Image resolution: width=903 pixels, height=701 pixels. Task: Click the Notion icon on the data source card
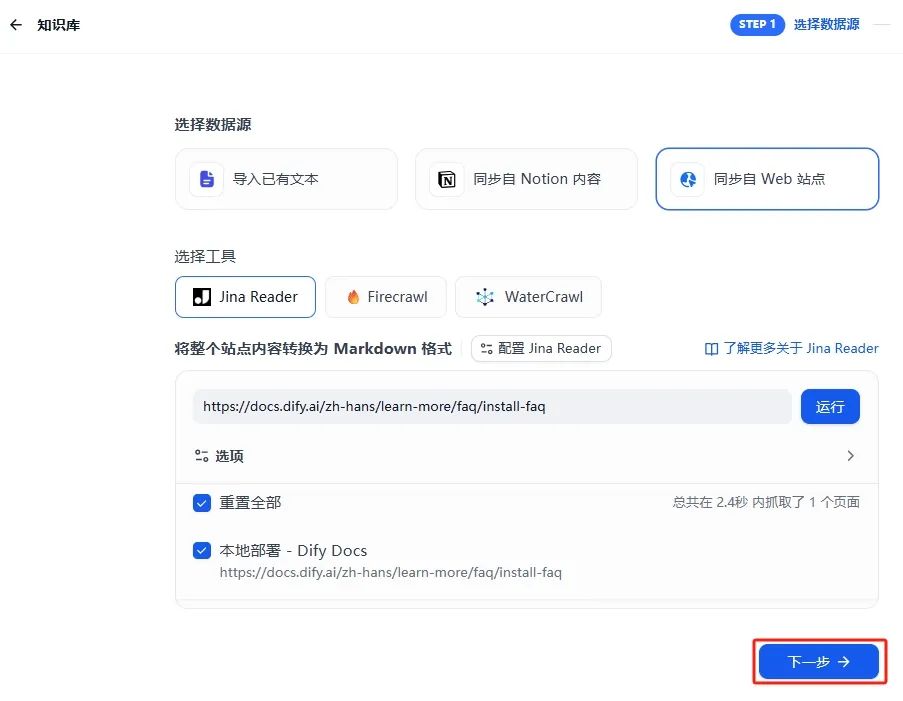[446, 179]
